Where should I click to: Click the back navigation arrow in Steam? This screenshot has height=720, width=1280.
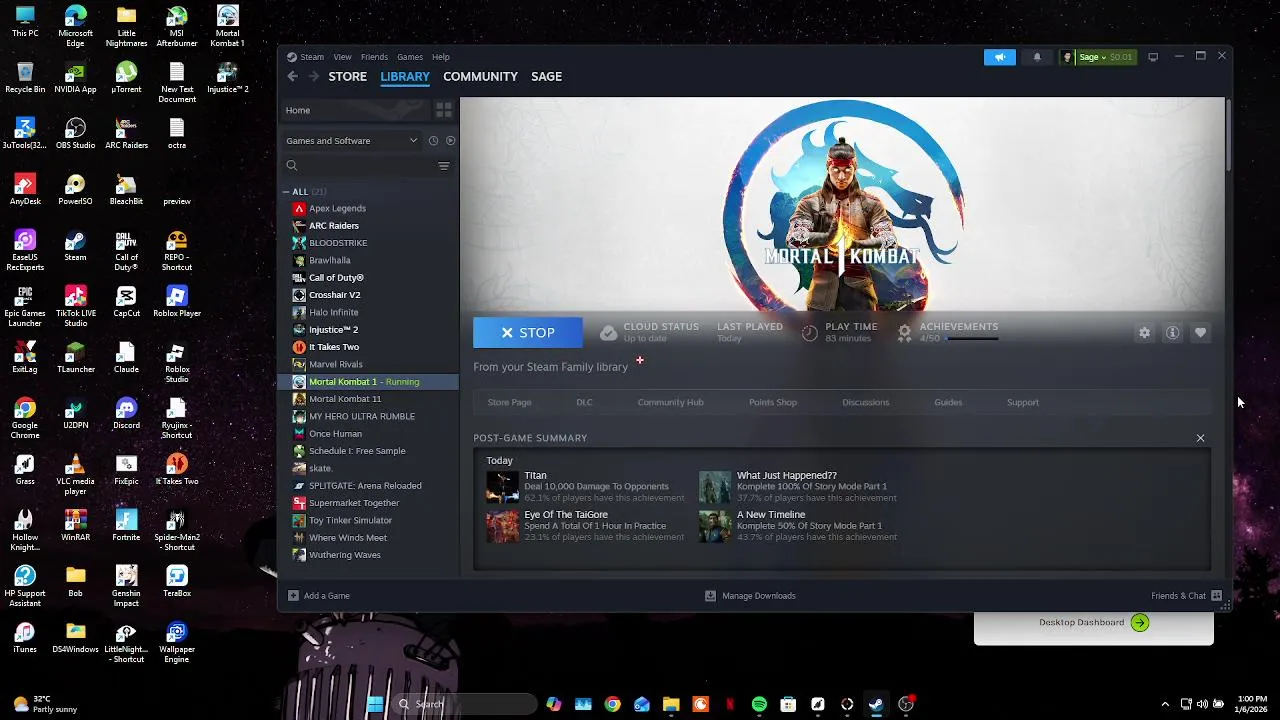[292, 76]
